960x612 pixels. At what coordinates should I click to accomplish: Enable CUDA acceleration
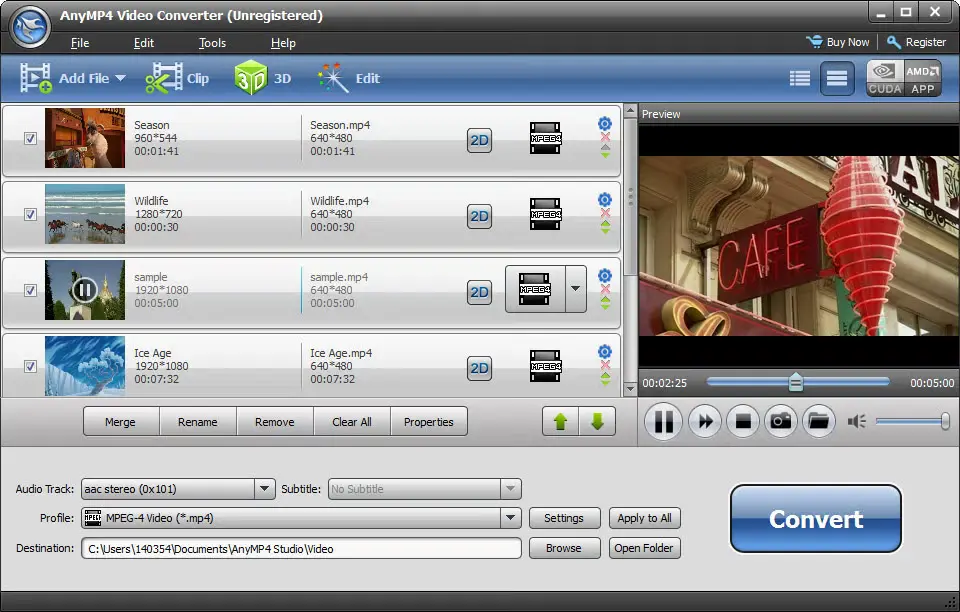pyautogui.click(x=884, y=78)
